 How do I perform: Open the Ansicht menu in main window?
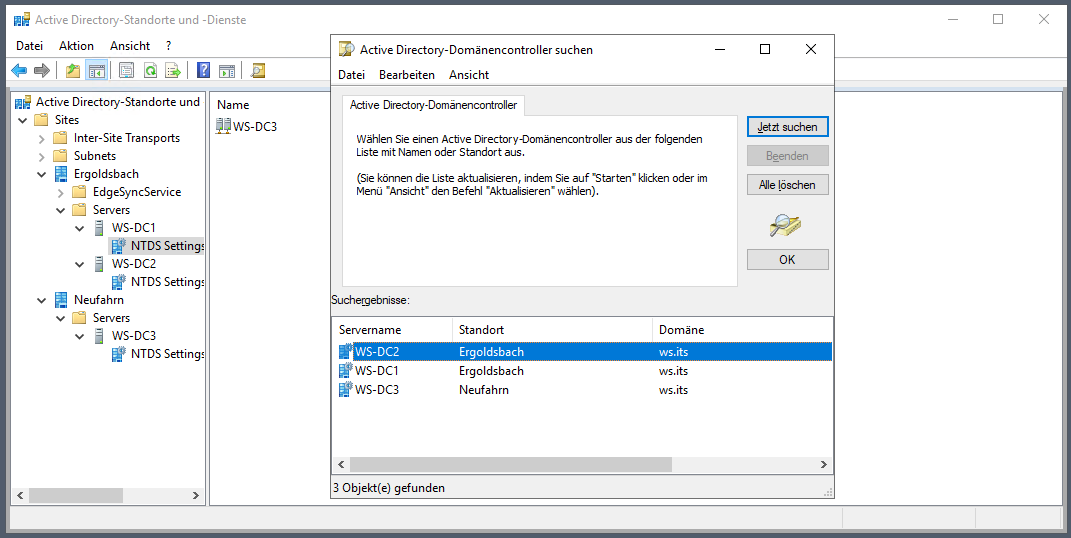point(130,46)
